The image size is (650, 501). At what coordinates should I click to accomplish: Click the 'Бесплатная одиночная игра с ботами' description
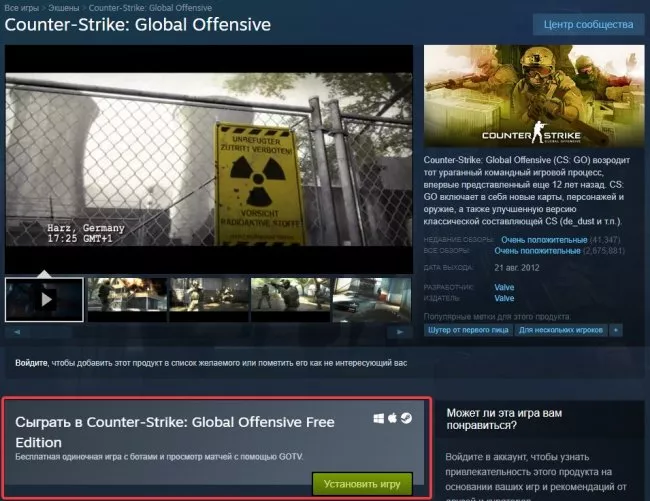[x=159, y=457]
